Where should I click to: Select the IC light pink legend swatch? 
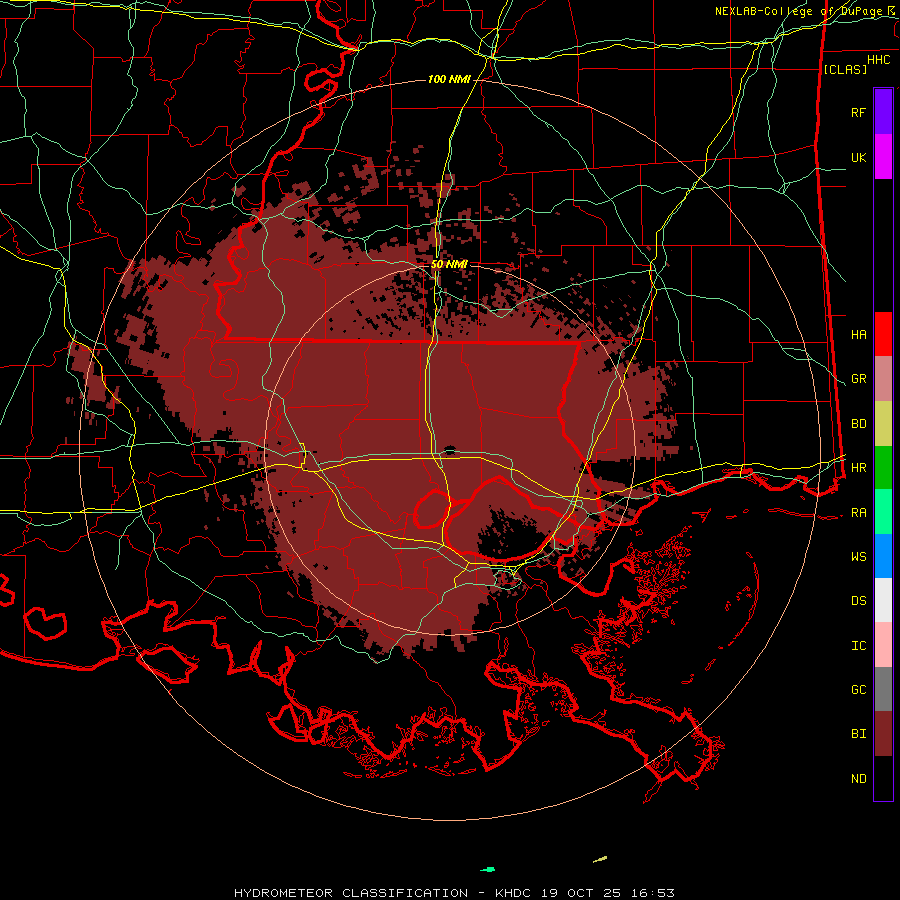883,645
